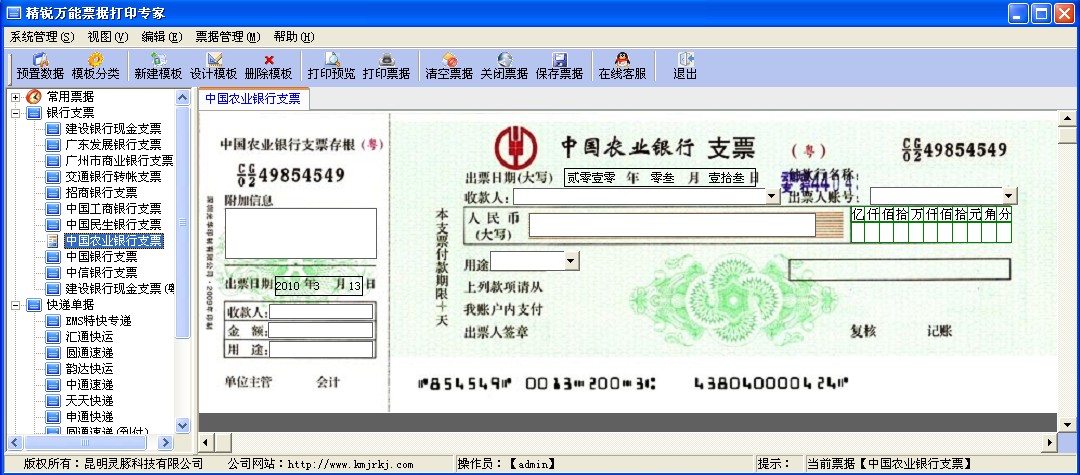Viewport: 1080px width, 475px height.
Task: Click the 银行支票 folder icon
Action: pos(34,113)
